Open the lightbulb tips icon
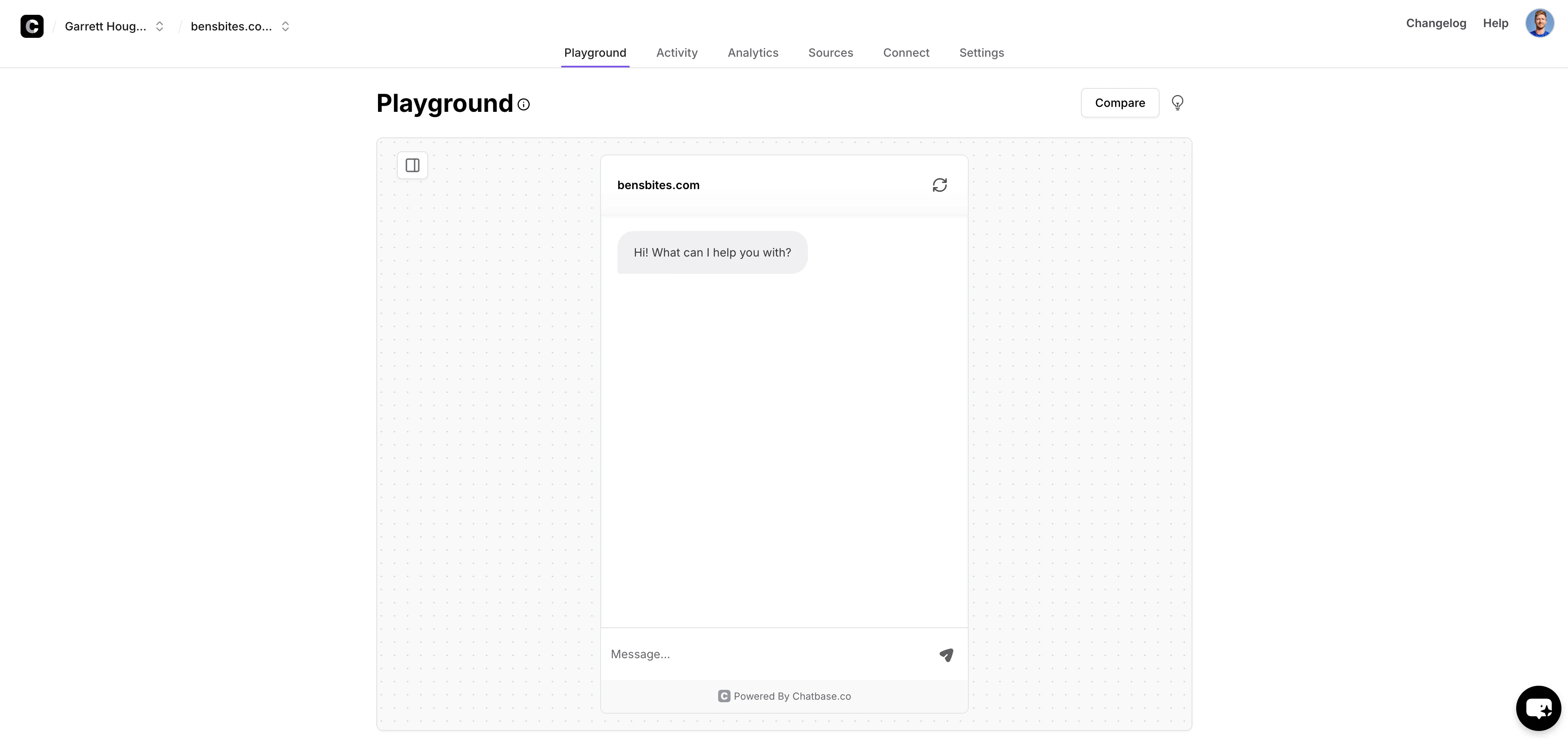This screenshot has width=1568, height=740. [1177, 103]
